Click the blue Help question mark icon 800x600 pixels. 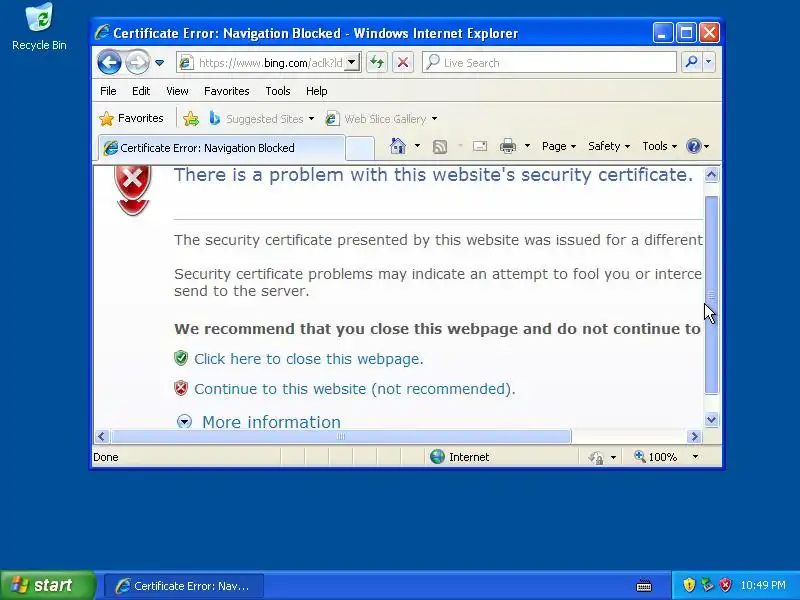coord(694,146)
